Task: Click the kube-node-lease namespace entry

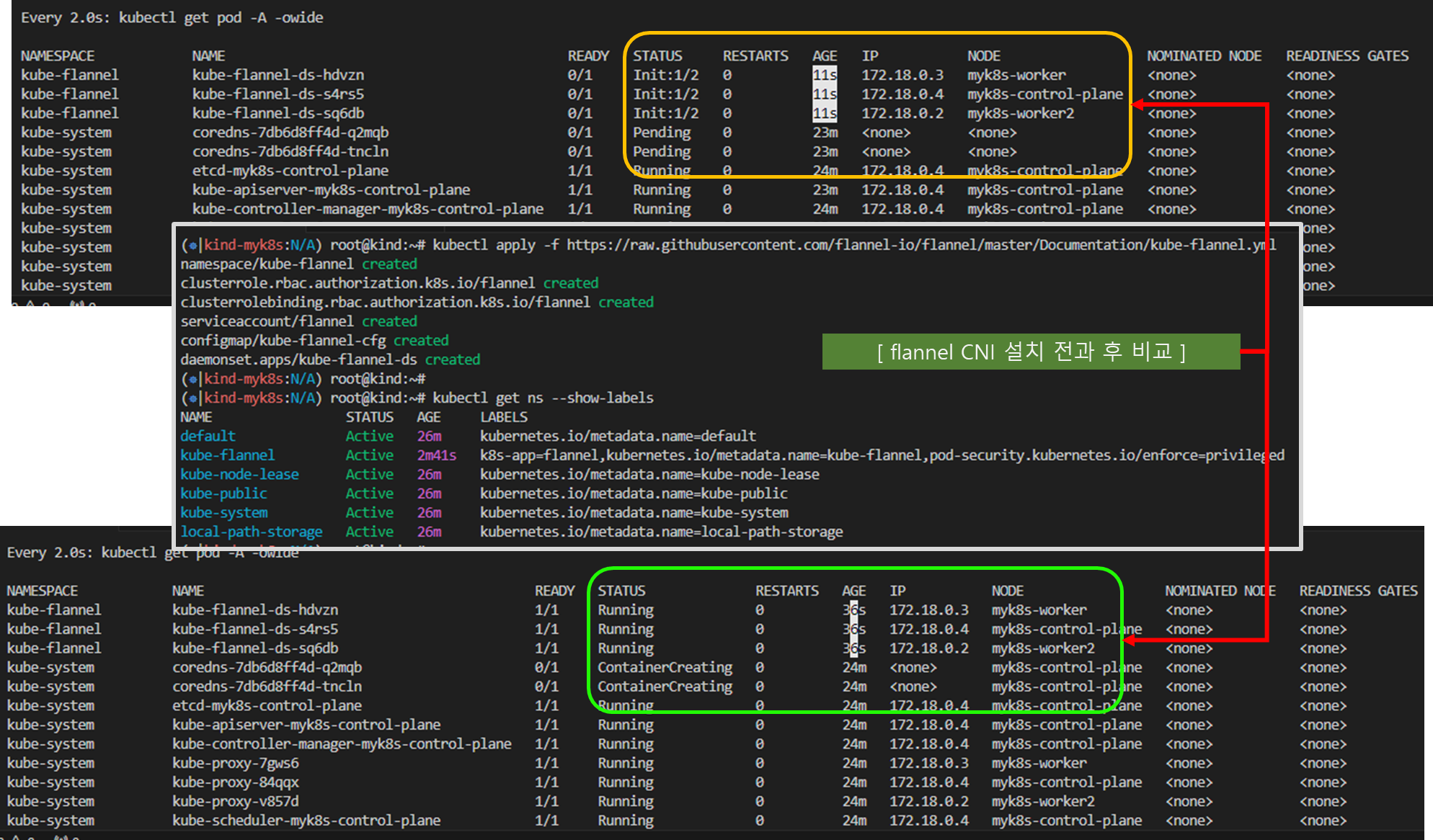Action: (239, 474)
